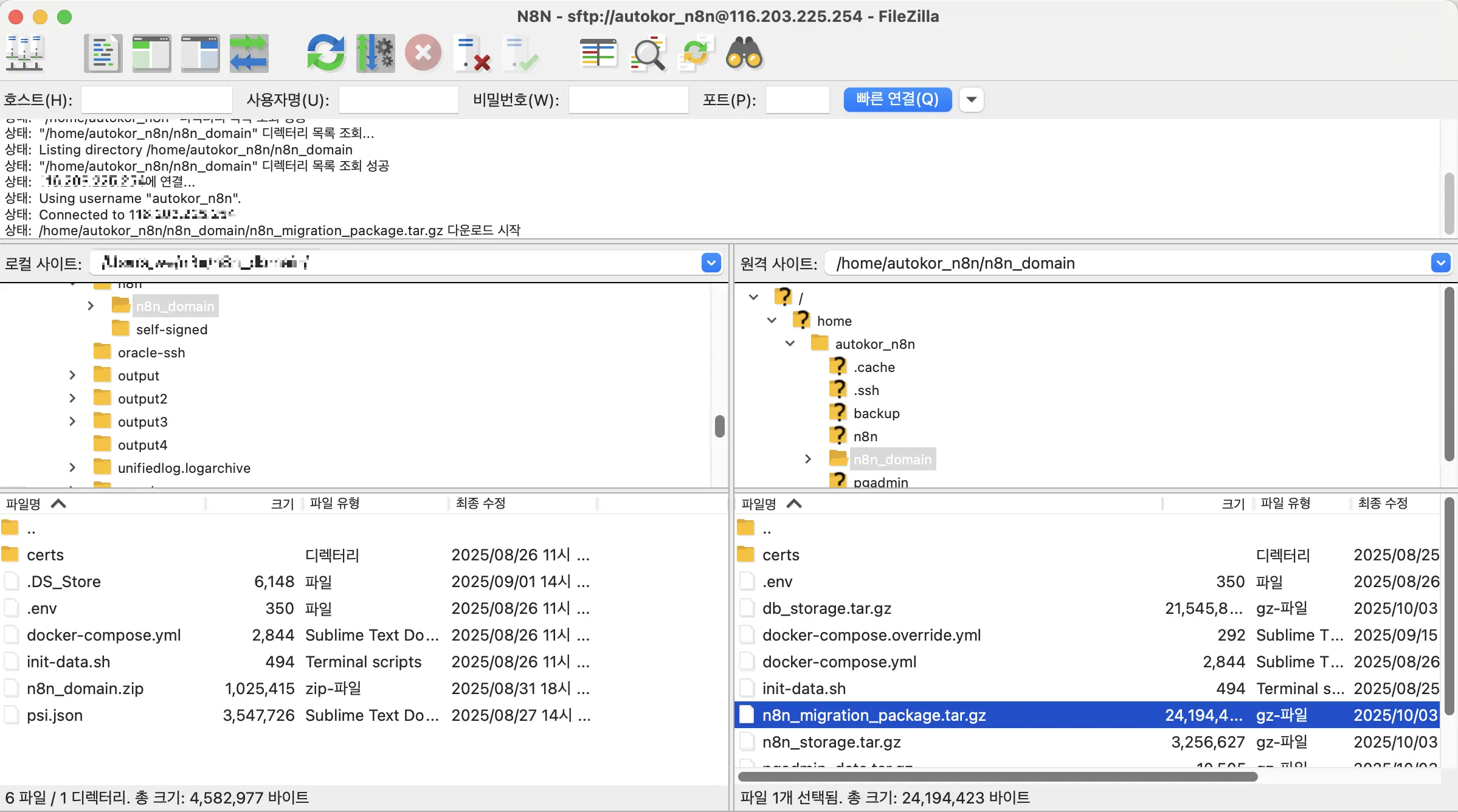Viewport: 1458px width, 812px height.
Task: Toggle remote directory tree display icon
Action: coord(200,53)
